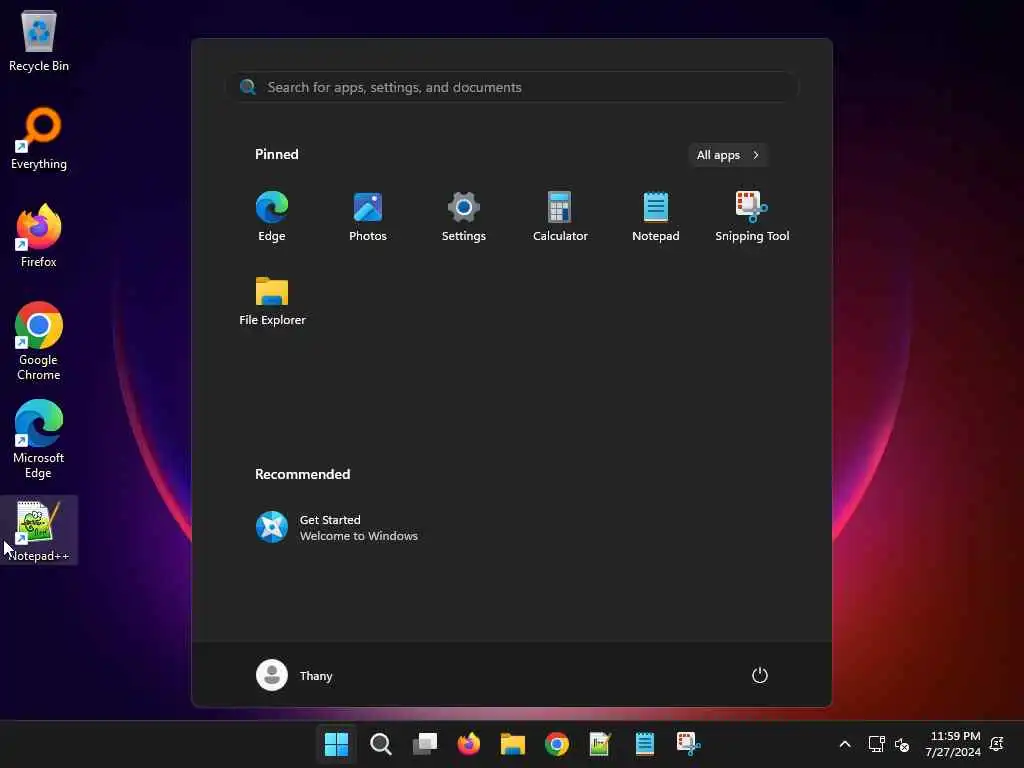
Task: Select the Notepad++ desktop shortcut
Action: click(39, 530)
